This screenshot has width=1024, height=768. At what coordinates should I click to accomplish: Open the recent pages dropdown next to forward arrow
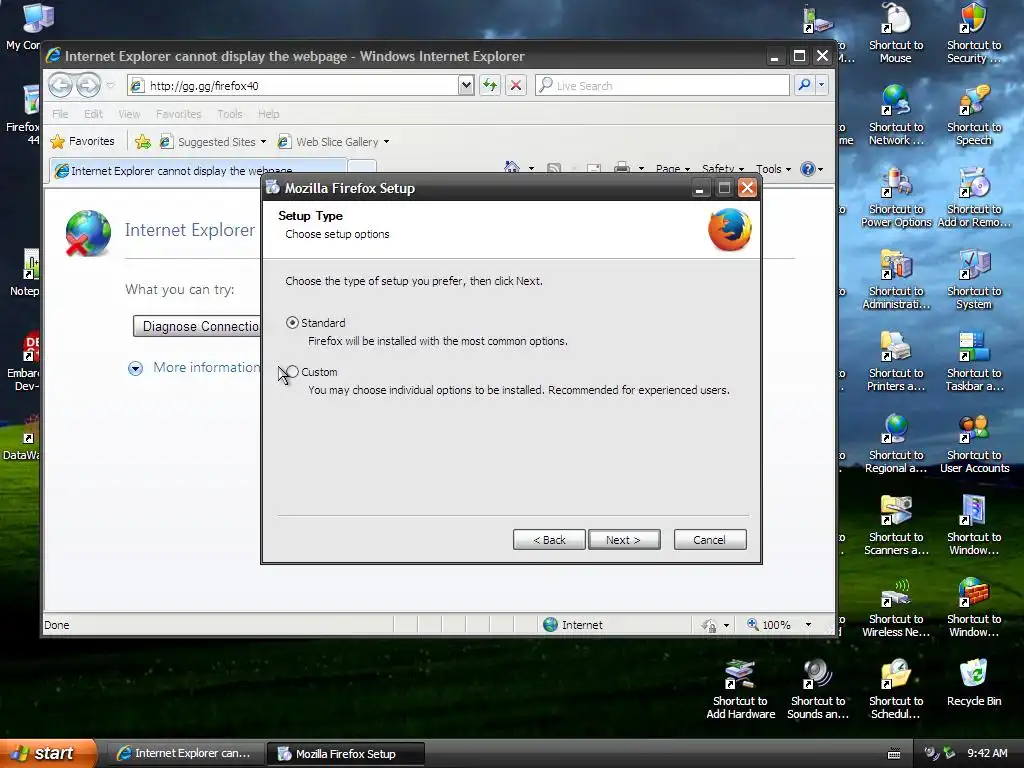click(110, 86)
